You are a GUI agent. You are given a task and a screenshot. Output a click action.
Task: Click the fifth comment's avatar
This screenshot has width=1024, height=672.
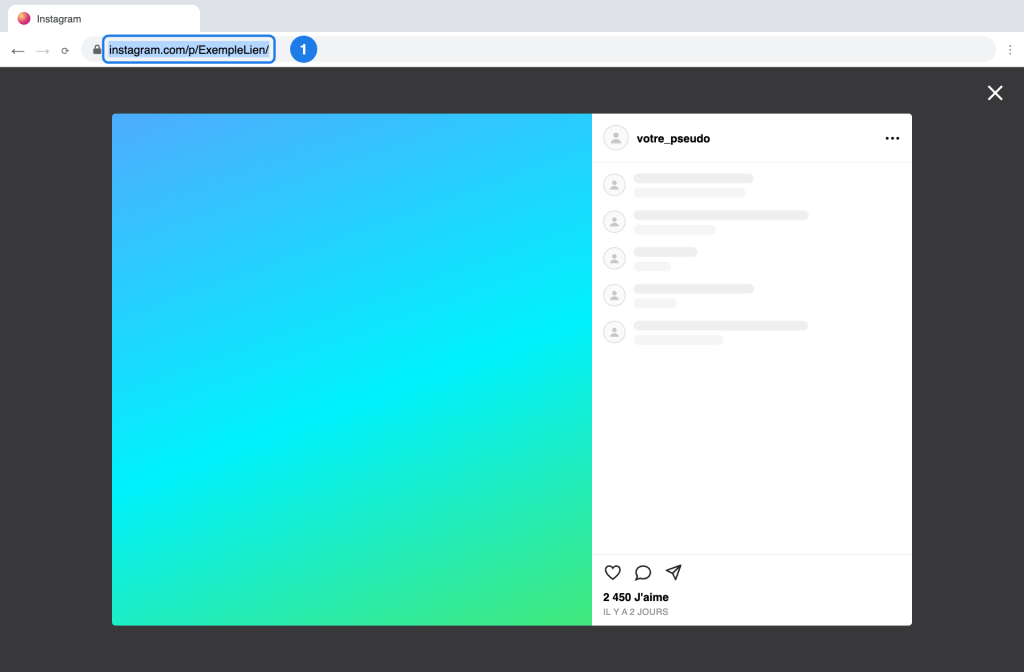click(615, 332)
